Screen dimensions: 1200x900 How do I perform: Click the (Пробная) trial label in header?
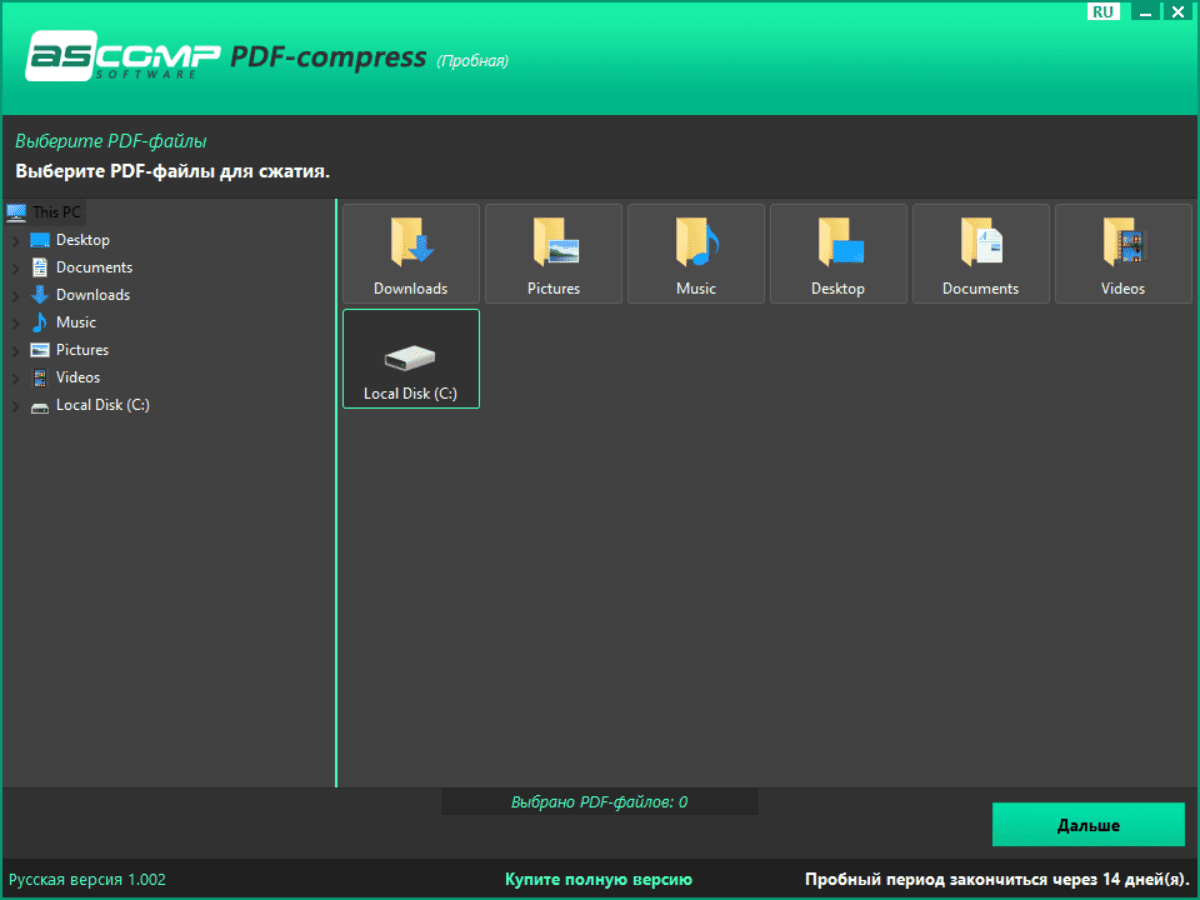click(x=472, y=61)
